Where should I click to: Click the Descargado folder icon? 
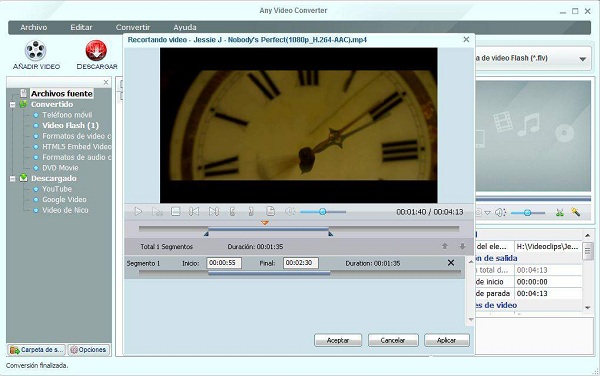(24, 178)
